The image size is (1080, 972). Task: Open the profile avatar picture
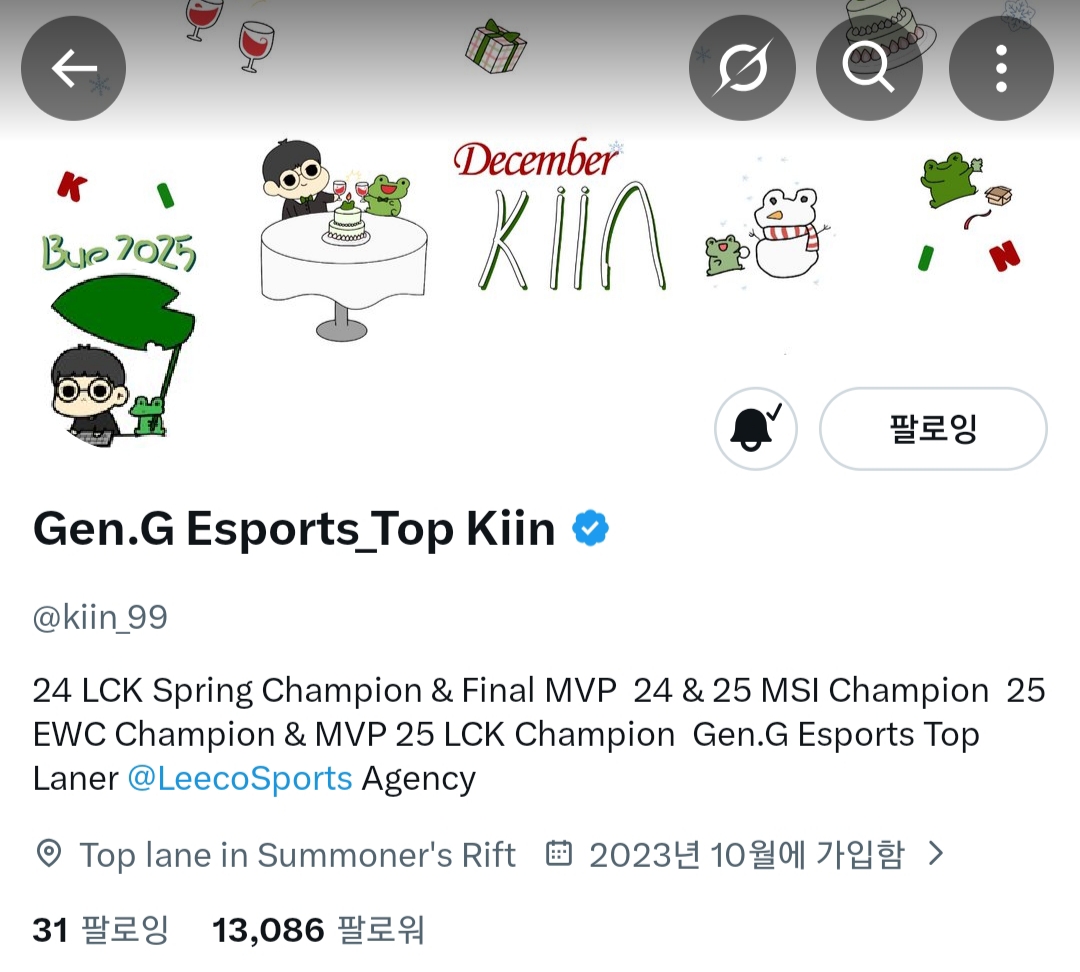[118, 356]
